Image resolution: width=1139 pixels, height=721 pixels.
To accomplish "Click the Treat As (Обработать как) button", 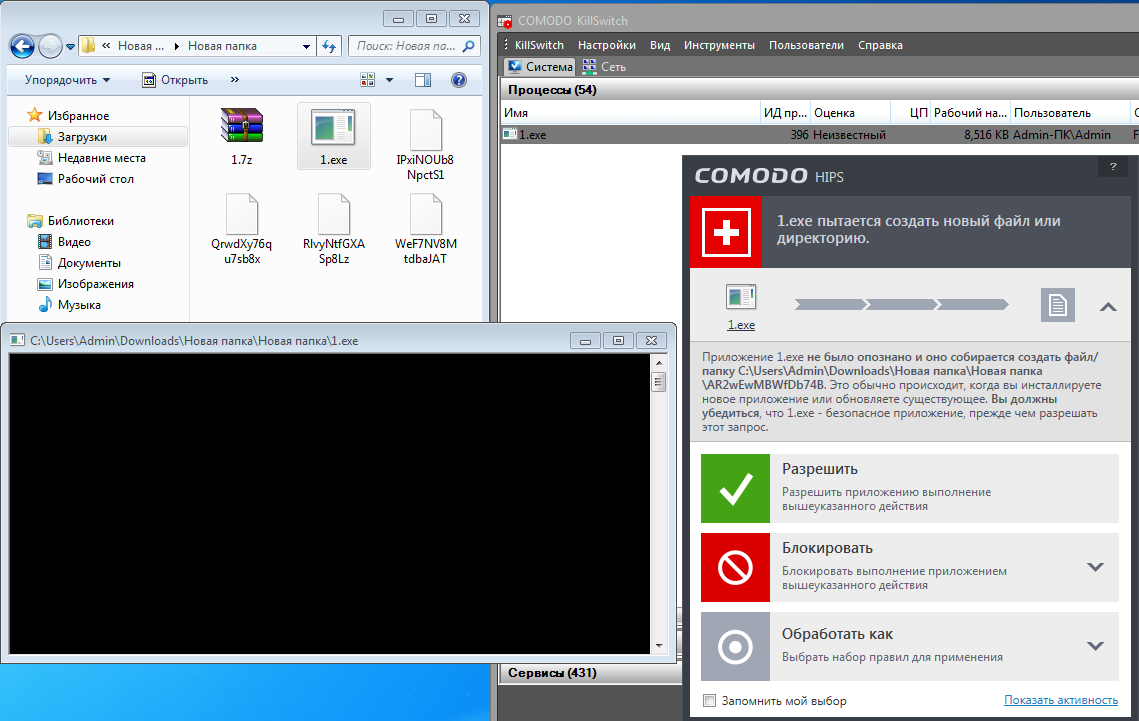I will click(x=909, y=646).
